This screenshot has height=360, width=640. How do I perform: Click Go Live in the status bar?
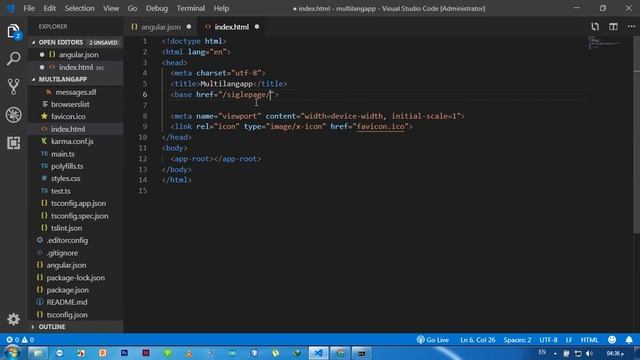pos(433,340)
